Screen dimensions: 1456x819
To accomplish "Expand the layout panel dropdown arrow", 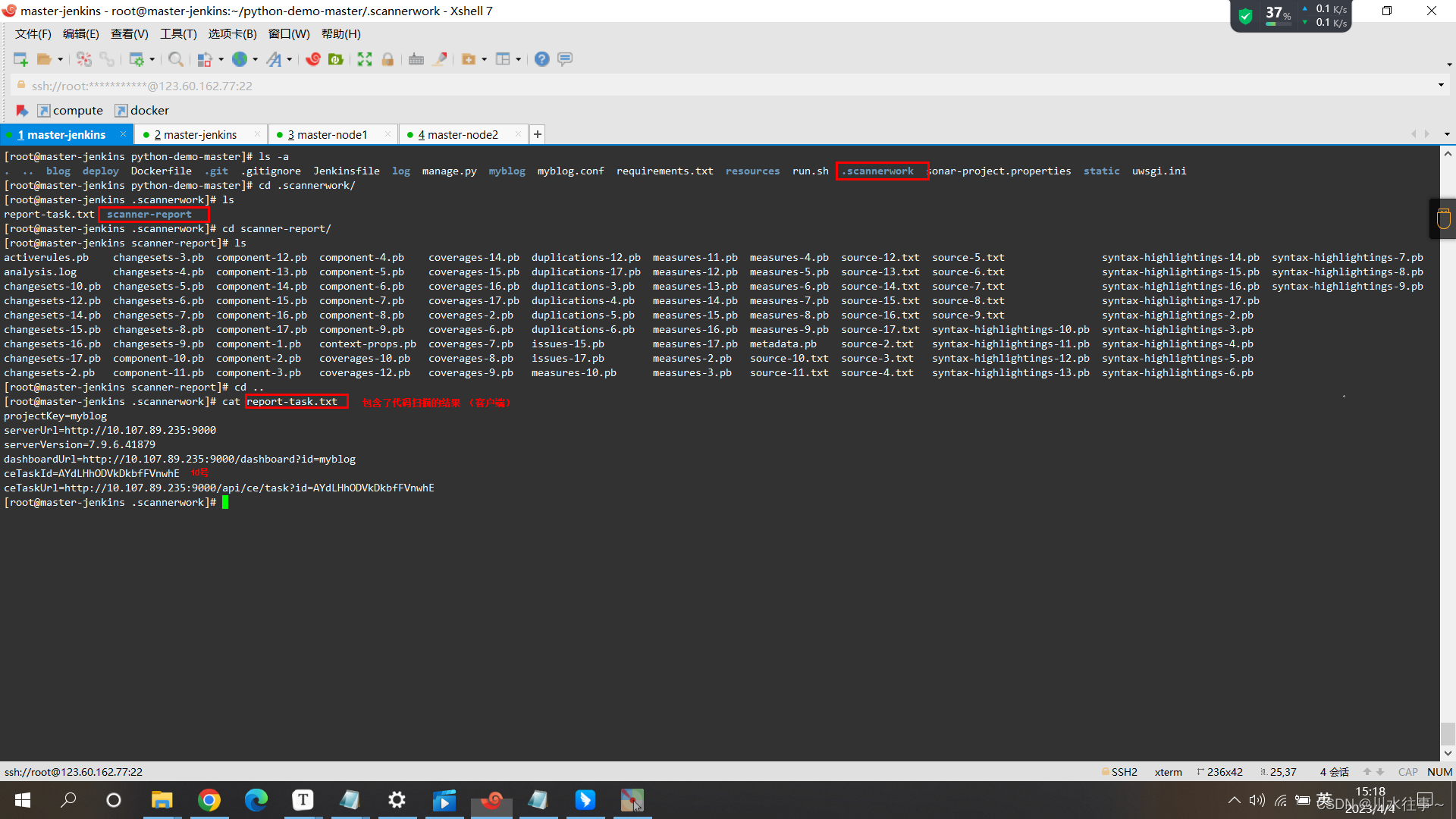I will click(519, 59).
